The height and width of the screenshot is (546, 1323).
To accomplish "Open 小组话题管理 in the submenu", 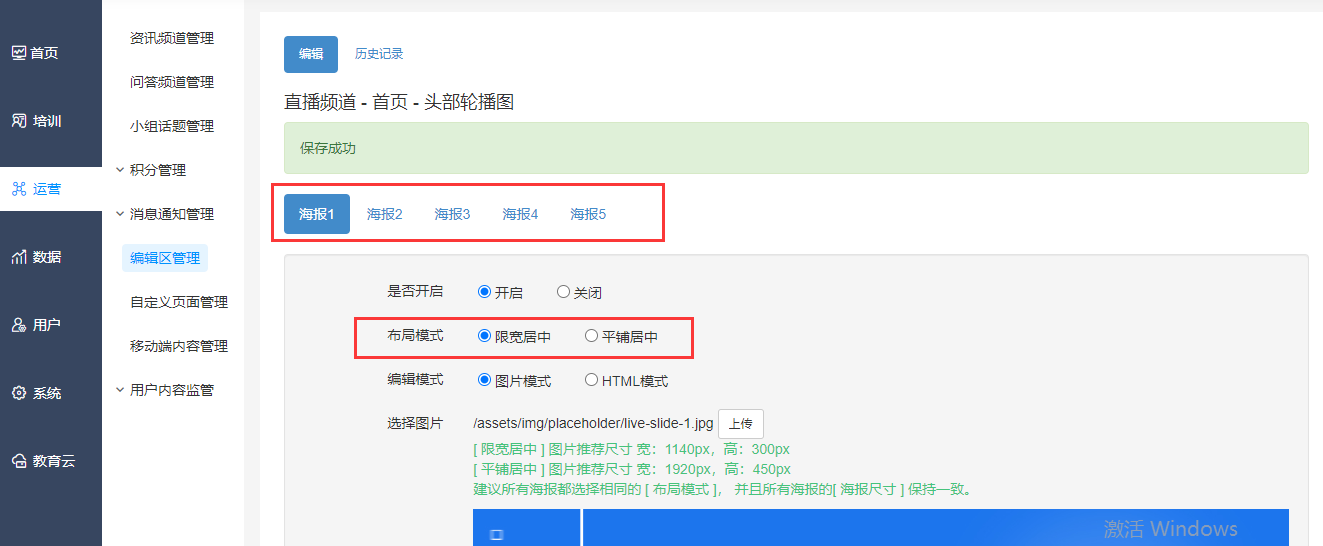I will [x=172, y=126].
